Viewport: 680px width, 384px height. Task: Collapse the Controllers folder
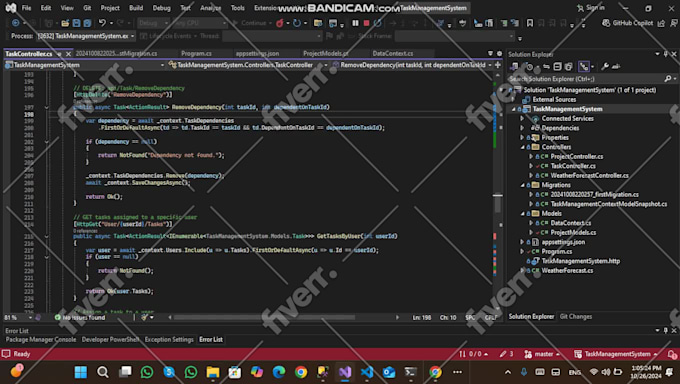pos(523,147)
